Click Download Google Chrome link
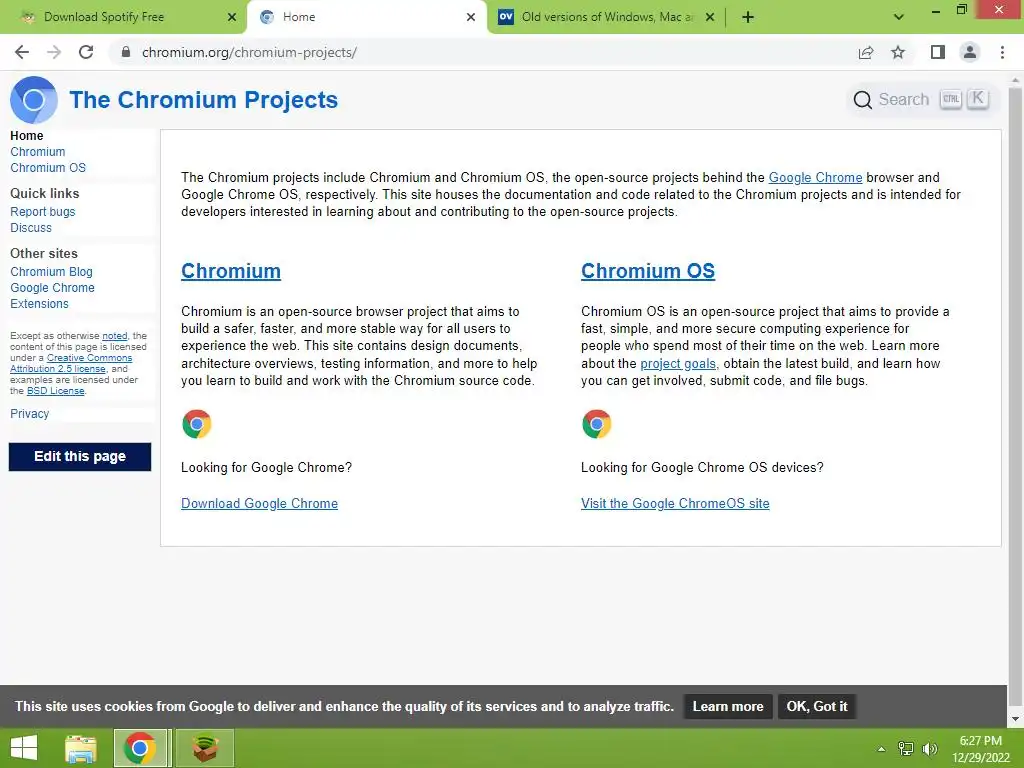1024x768 pixels. coord(259,504)
